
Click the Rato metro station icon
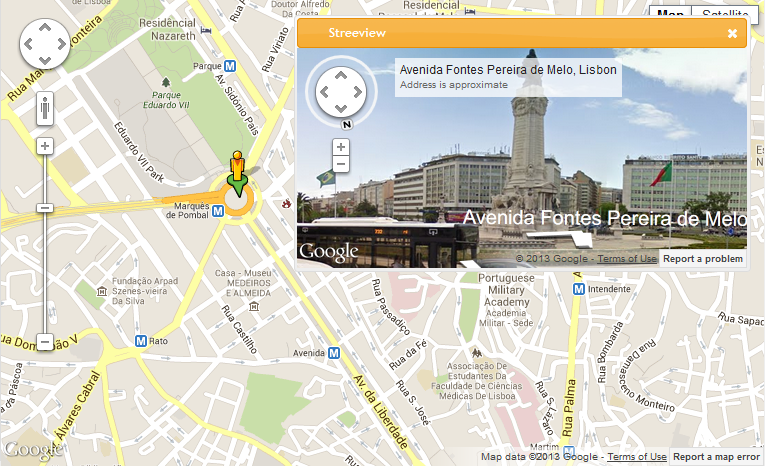tap(141, 341)
